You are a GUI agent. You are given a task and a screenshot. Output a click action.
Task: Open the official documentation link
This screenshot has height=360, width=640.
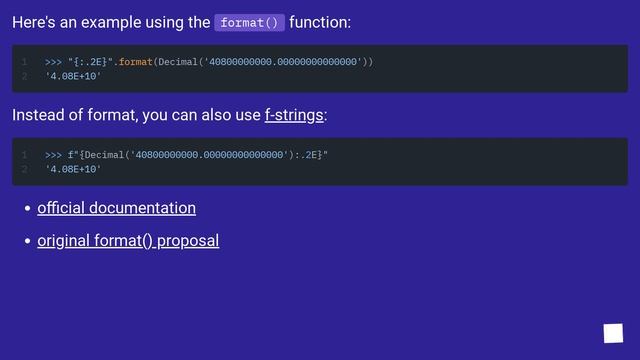[116, 208]
